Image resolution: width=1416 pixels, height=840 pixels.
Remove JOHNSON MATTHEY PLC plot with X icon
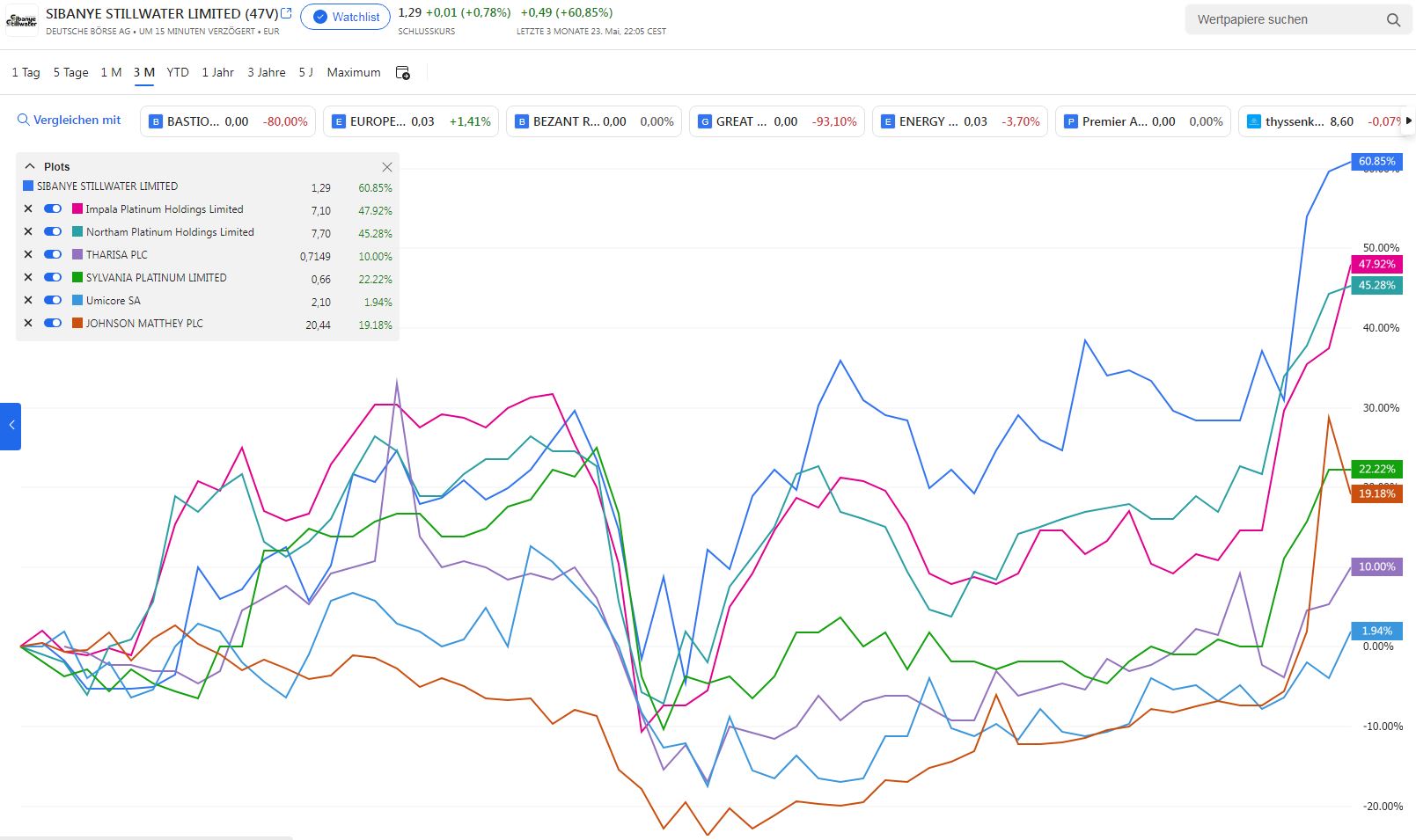tap(28, 324)
